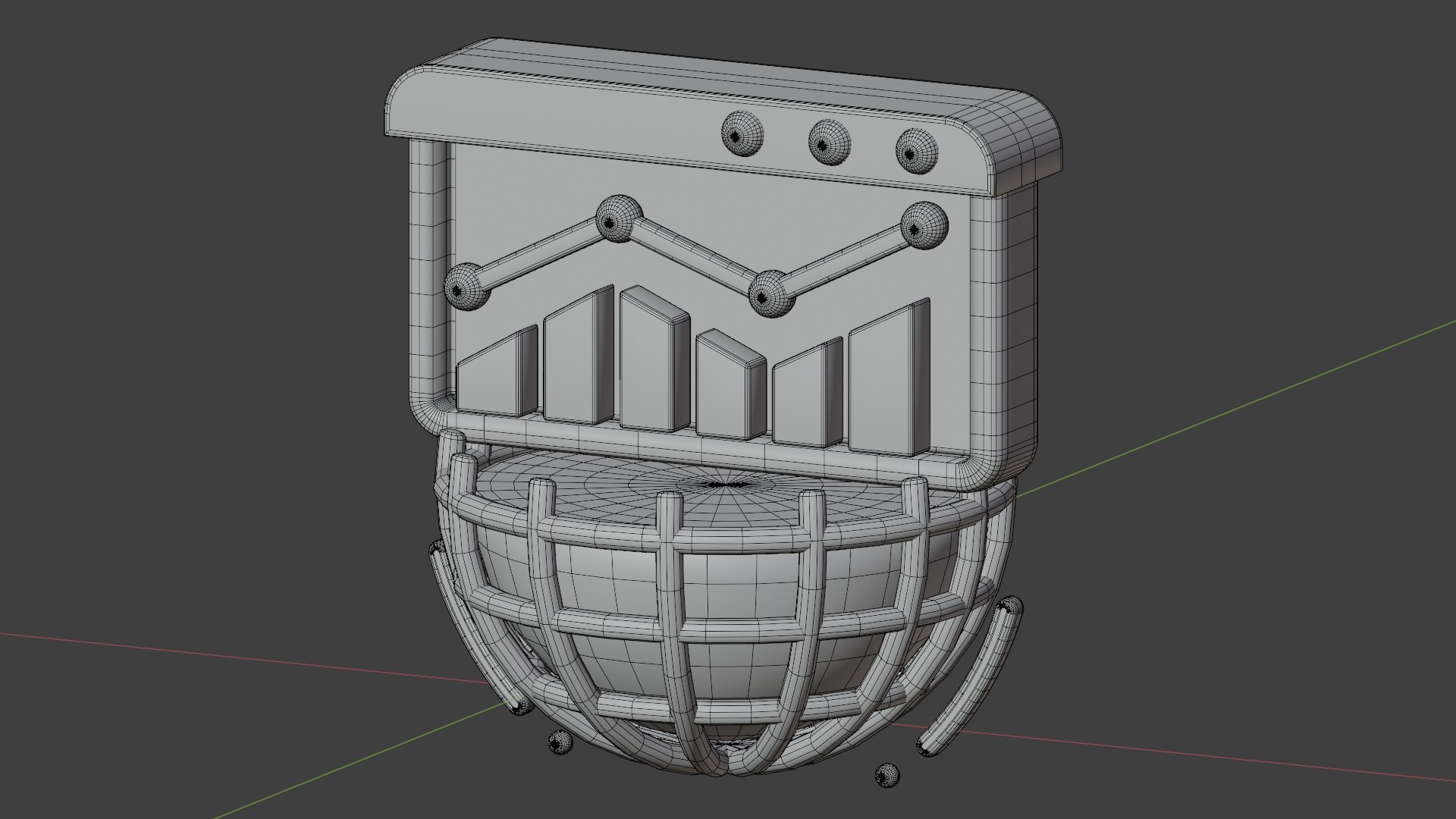The height and width of the screenshot is (819, 1456).
Task: Select the second bar of the bar chart
Action: pos(579,355)
